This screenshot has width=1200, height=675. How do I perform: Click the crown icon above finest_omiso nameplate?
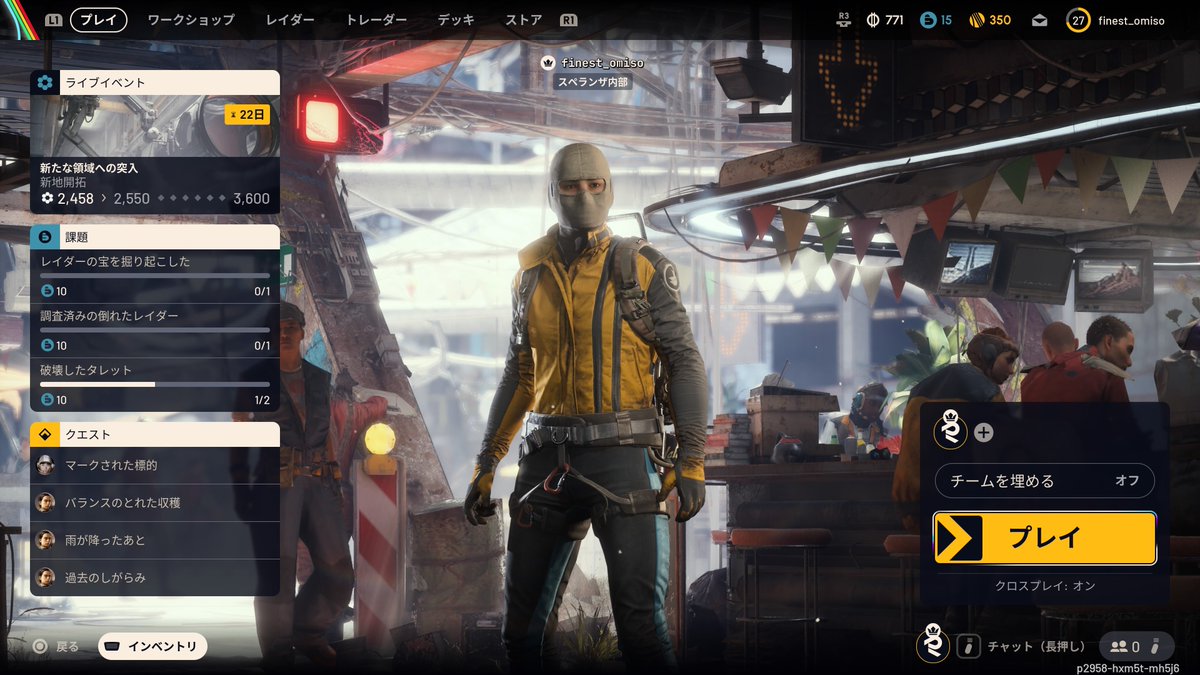548,62
